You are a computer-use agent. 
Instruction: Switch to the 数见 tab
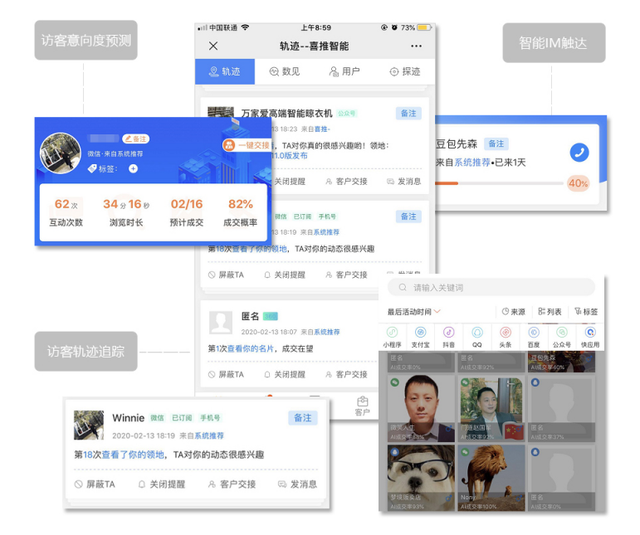point(285,71)
